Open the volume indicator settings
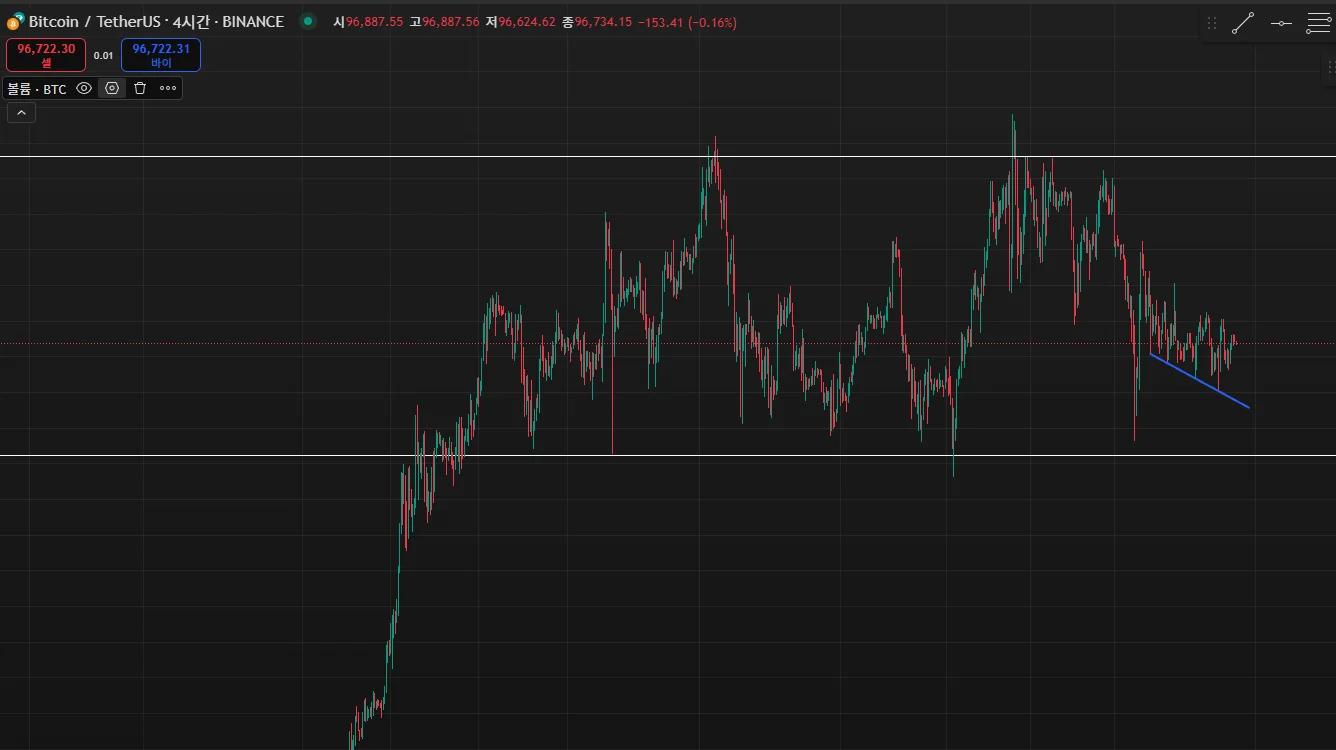This screenshot has height=750, width=1336. coord(112,88)
